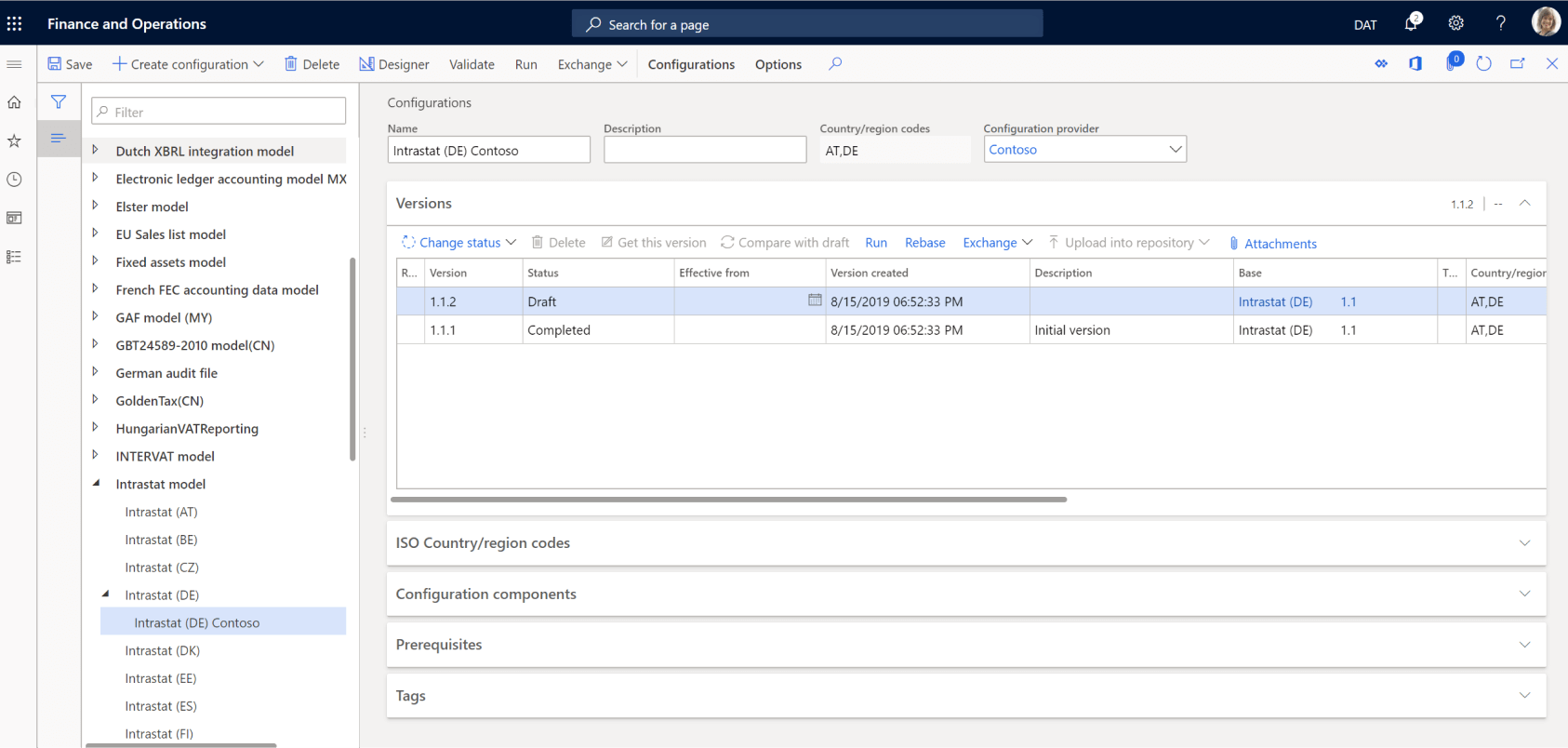Collapse the Intrastat model tree node

96,484
